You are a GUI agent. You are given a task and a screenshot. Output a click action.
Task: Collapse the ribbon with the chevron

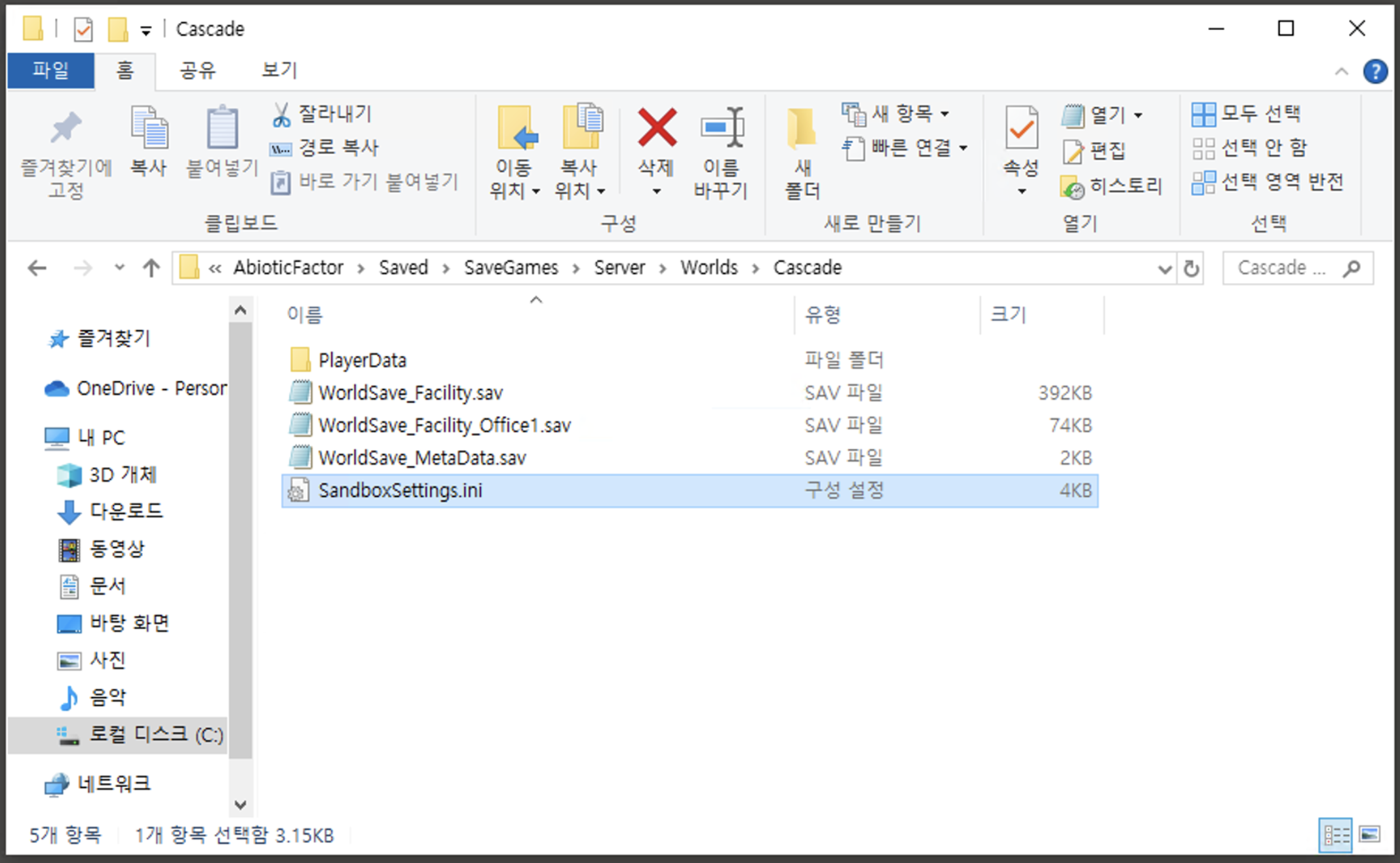pos(1342,71)
